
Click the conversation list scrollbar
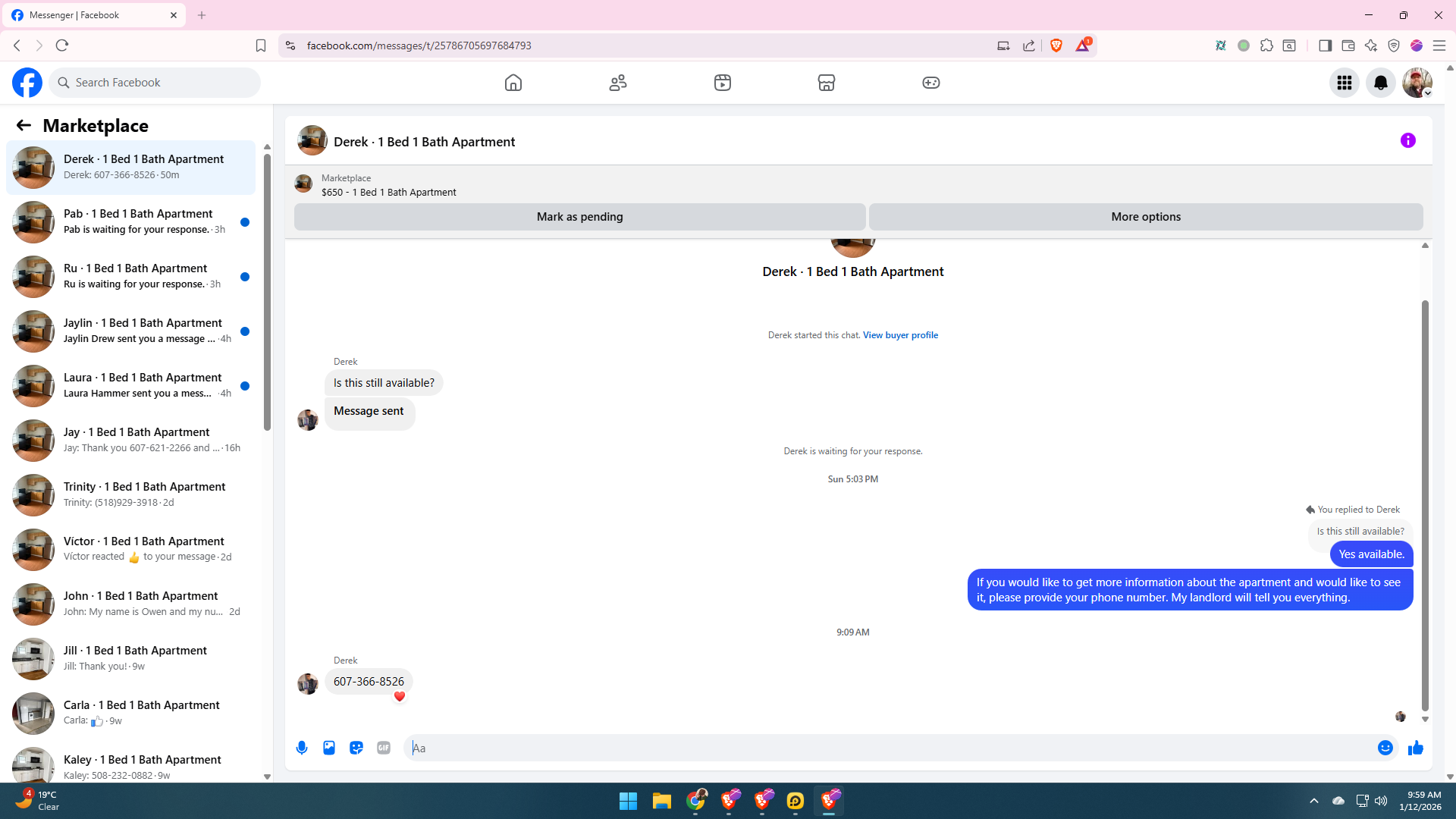[x=267, y=292]
